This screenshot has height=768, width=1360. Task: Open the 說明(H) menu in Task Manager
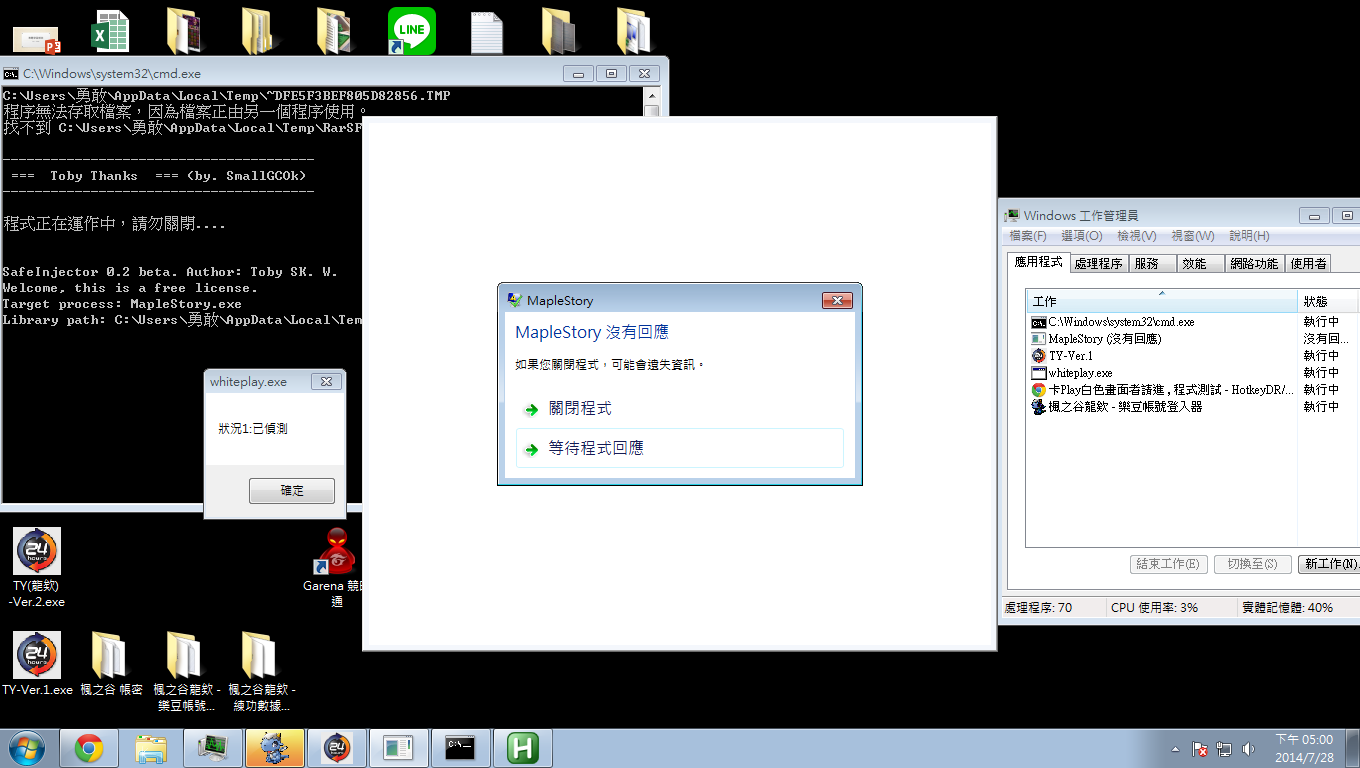[1249, 236]
